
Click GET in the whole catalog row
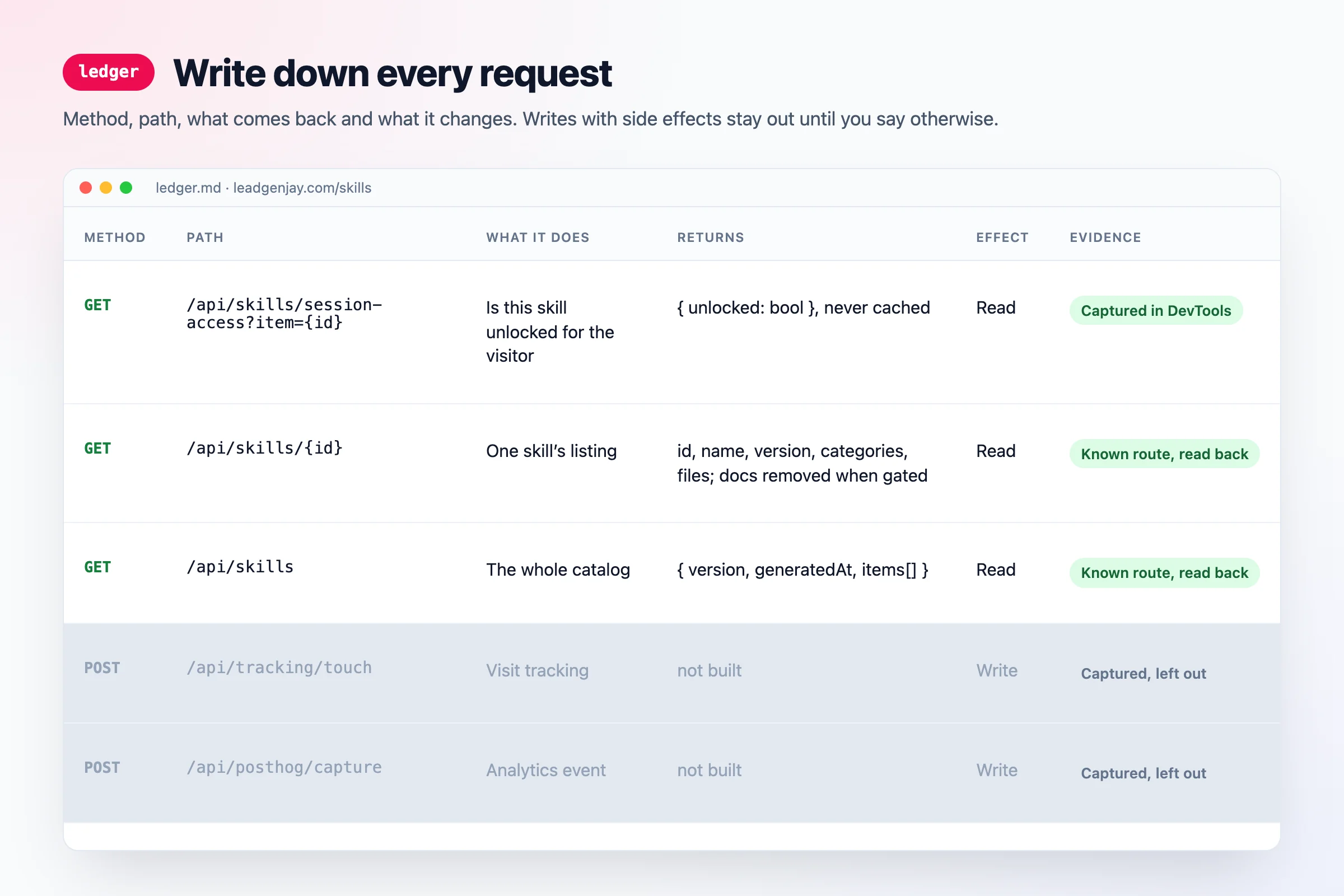[97, 567]
